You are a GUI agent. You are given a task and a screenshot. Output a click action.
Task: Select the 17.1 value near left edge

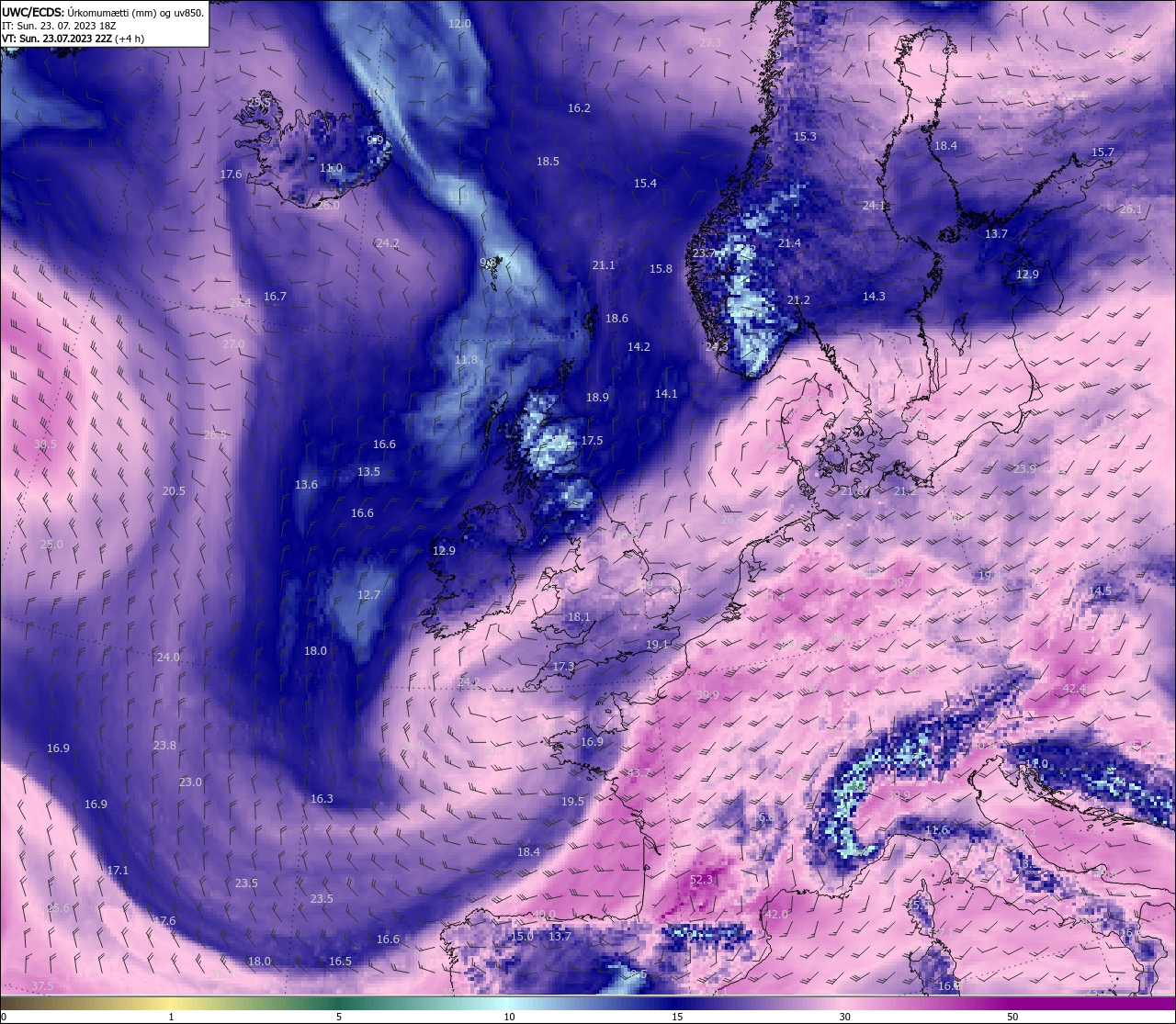tap(118, 870)
